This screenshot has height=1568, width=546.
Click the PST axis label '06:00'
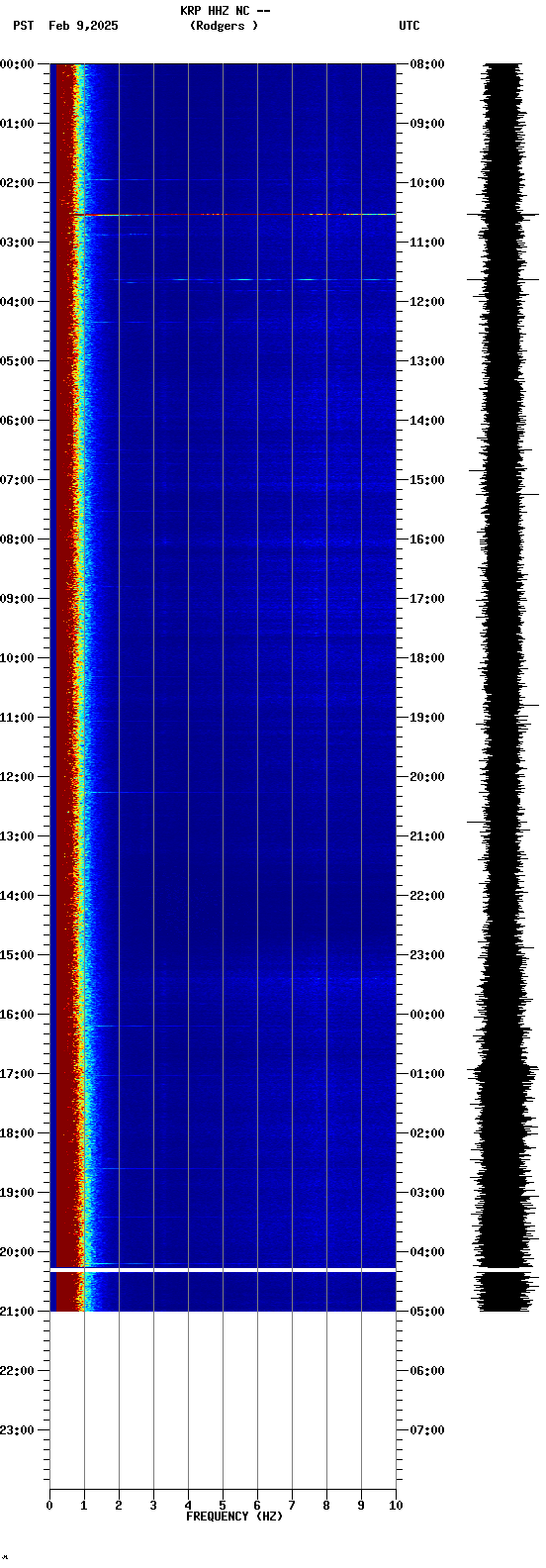pyautogui.click(x=17, y=421)
